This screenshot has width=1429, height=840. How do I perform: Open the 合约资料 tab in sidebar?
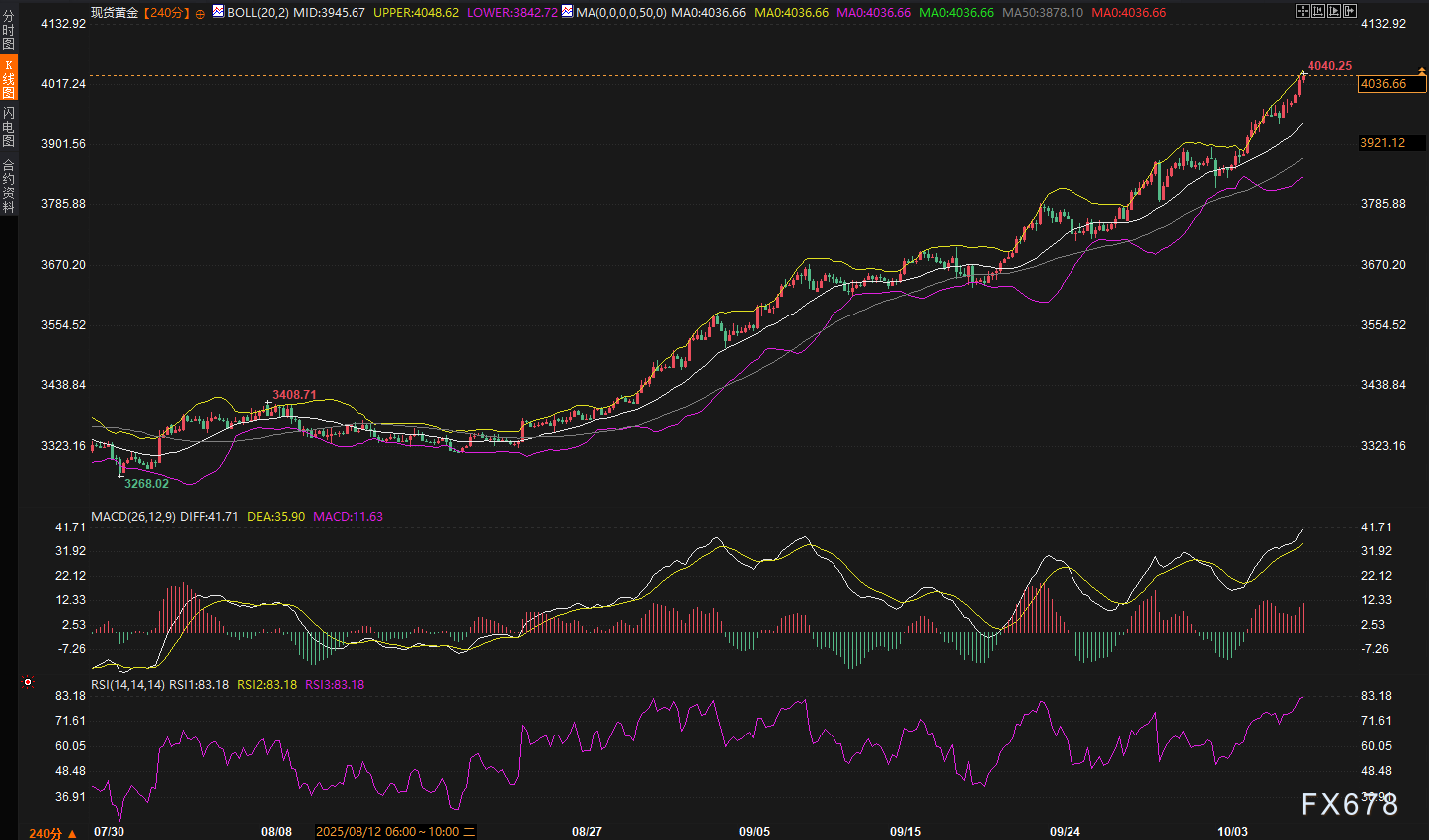[x=8, y=186]
